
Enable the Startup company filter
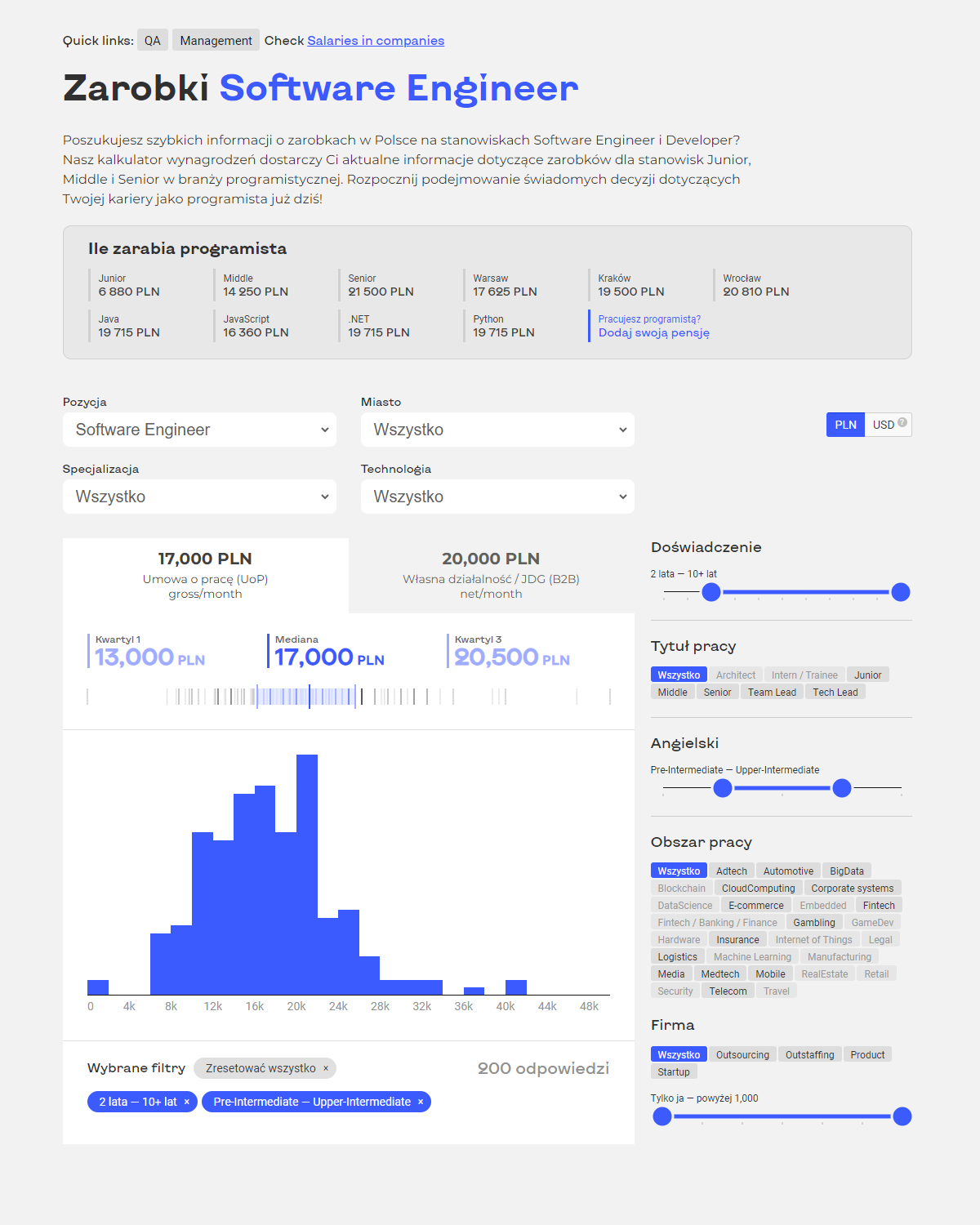click(674, 1071)
